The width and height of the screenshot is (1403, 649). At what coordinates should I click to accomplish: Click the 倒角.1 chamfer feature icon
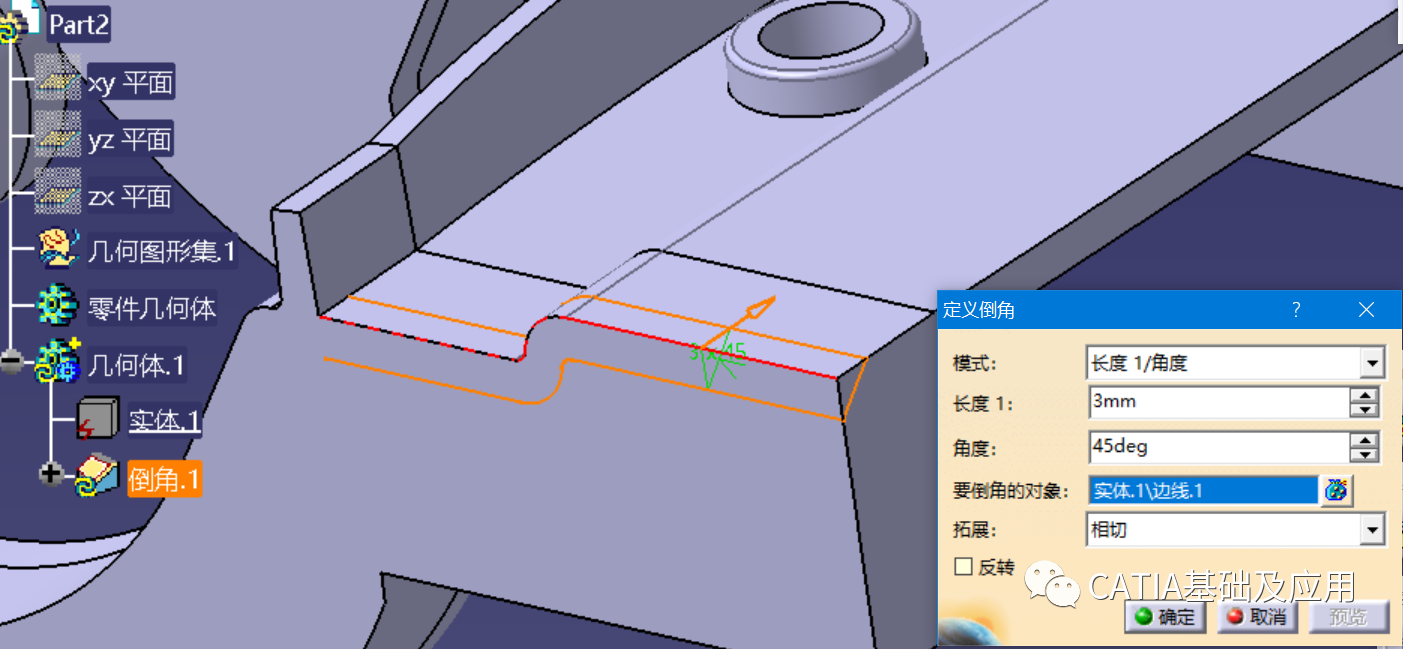pos(99,477)
